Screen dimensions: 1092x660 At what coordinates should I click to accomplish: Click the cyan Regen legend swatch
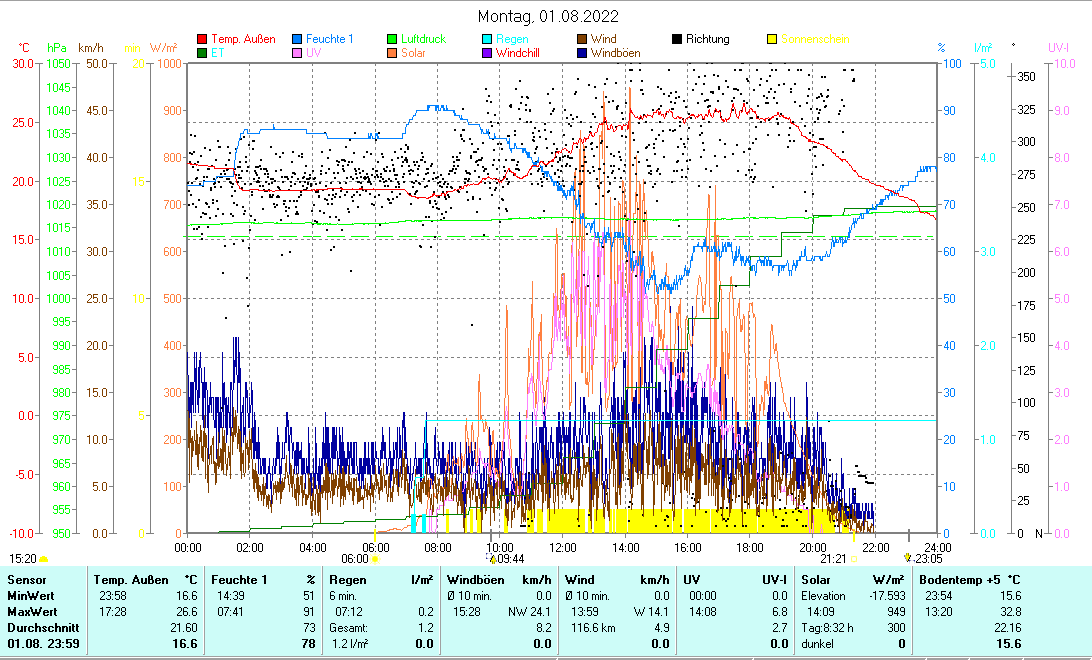point(487,40)
